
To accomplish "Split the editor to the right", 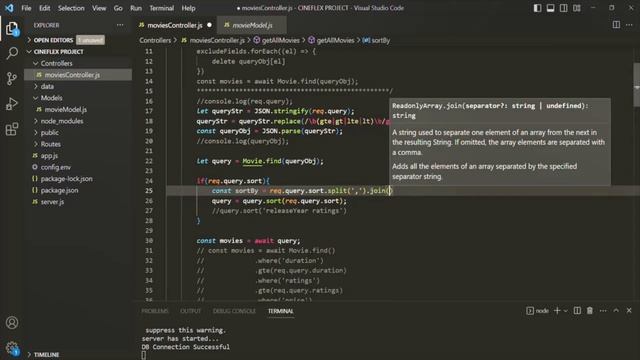I will coord(616,25).
